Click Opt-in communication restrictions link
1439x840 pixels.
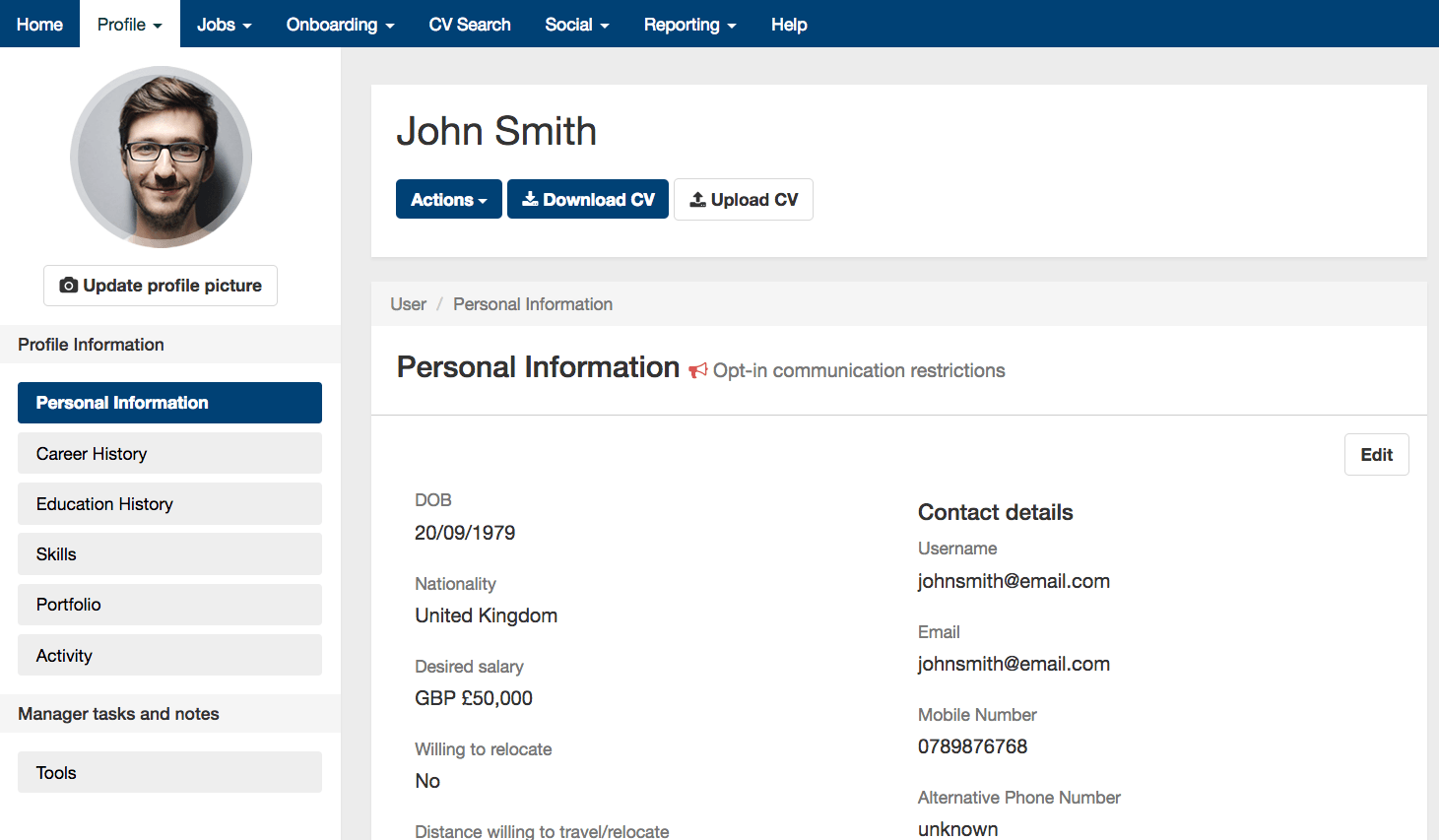859,371
